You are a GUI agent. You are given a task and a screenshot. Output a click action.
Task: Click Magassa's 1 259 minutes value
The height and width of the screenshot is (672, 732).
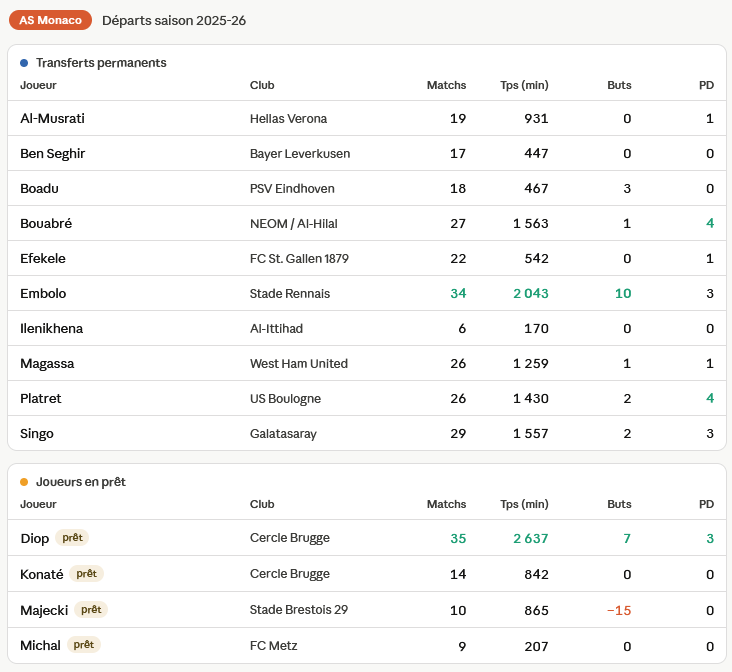click(x=531, y=363)
